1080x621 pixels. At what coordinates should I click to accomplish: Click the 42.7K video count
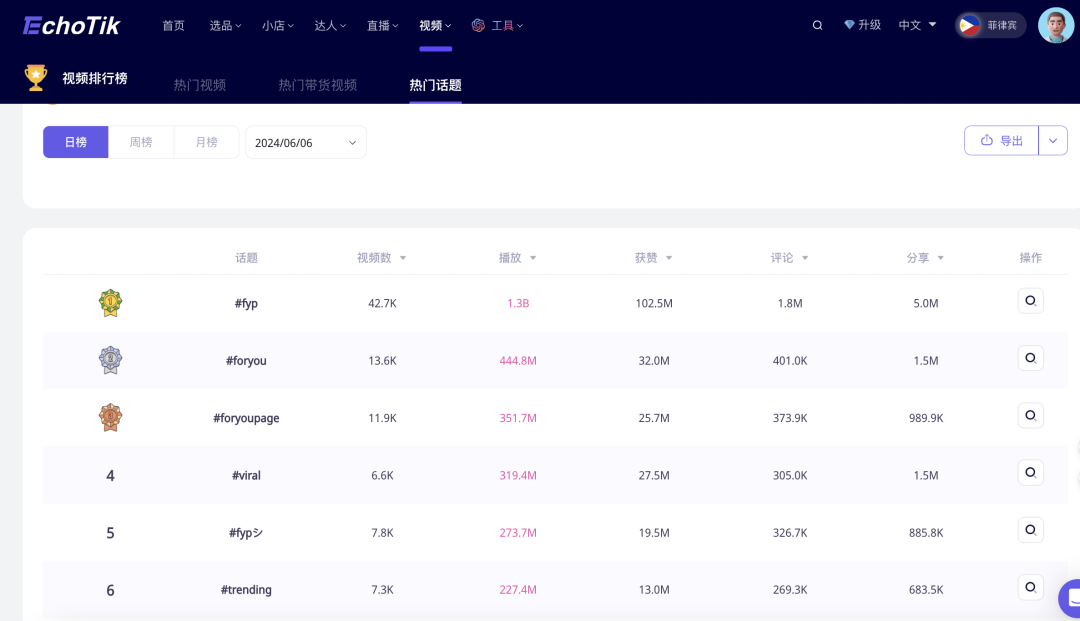[x=382, y=303]
